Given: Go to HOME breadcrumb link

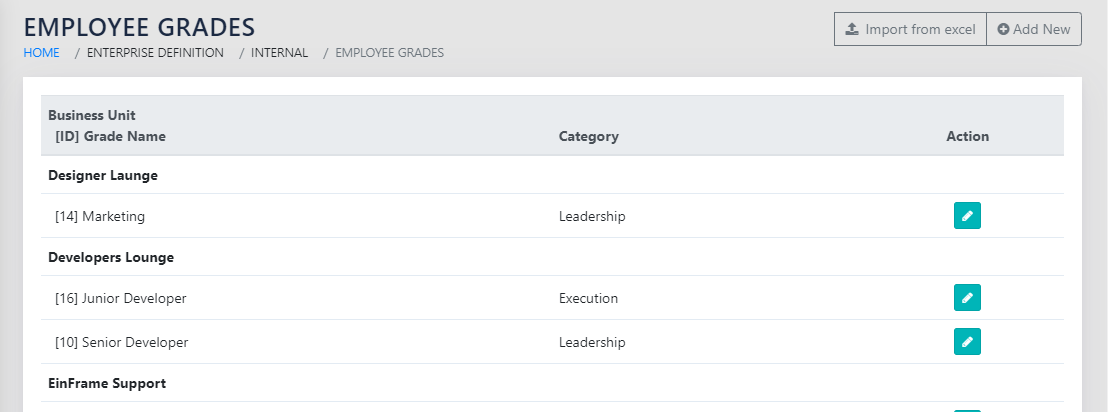Looking at the screenshot, I should click(41, 52).
